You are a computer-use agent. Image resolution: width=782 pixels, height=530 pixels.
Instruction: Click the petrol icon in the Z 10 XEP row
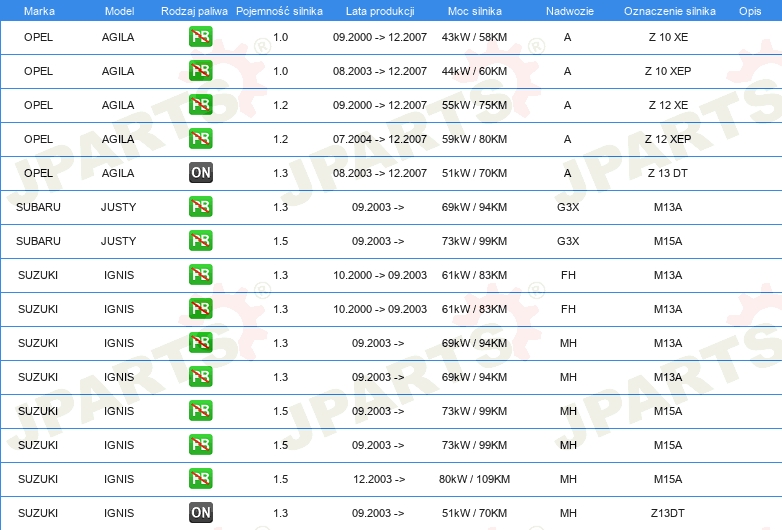[x=200, y=71]
